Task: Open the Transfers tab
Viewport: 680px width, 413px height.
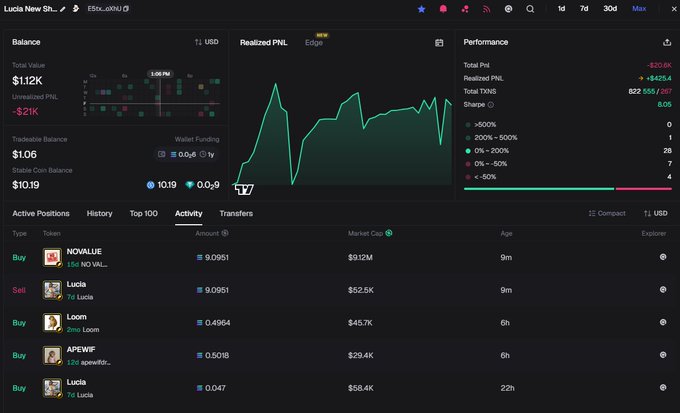Action: pos(236,213)
